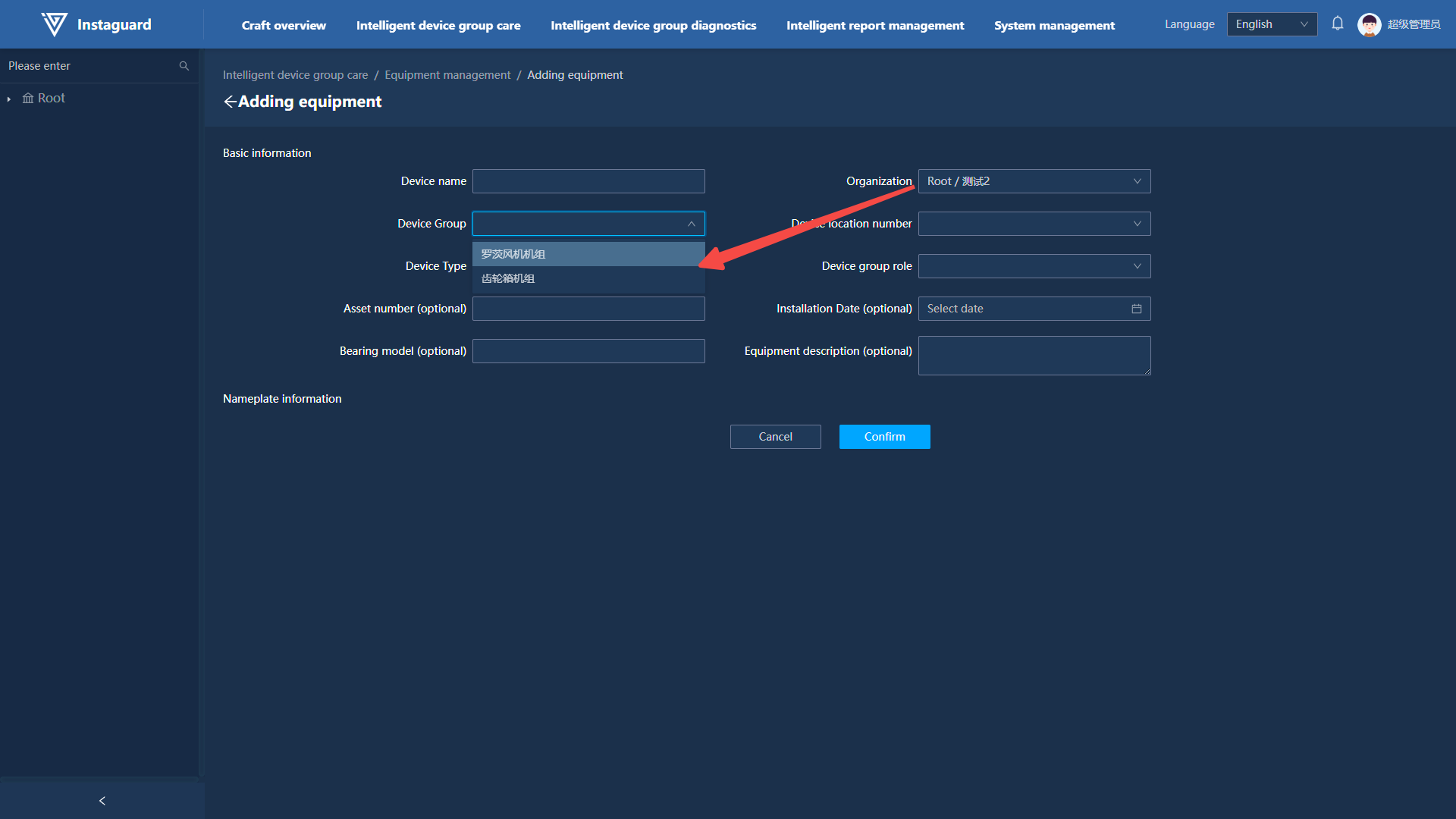Click the Device name input field
The height and width of the screenshot is (819, 1456).
coord(588,181)
